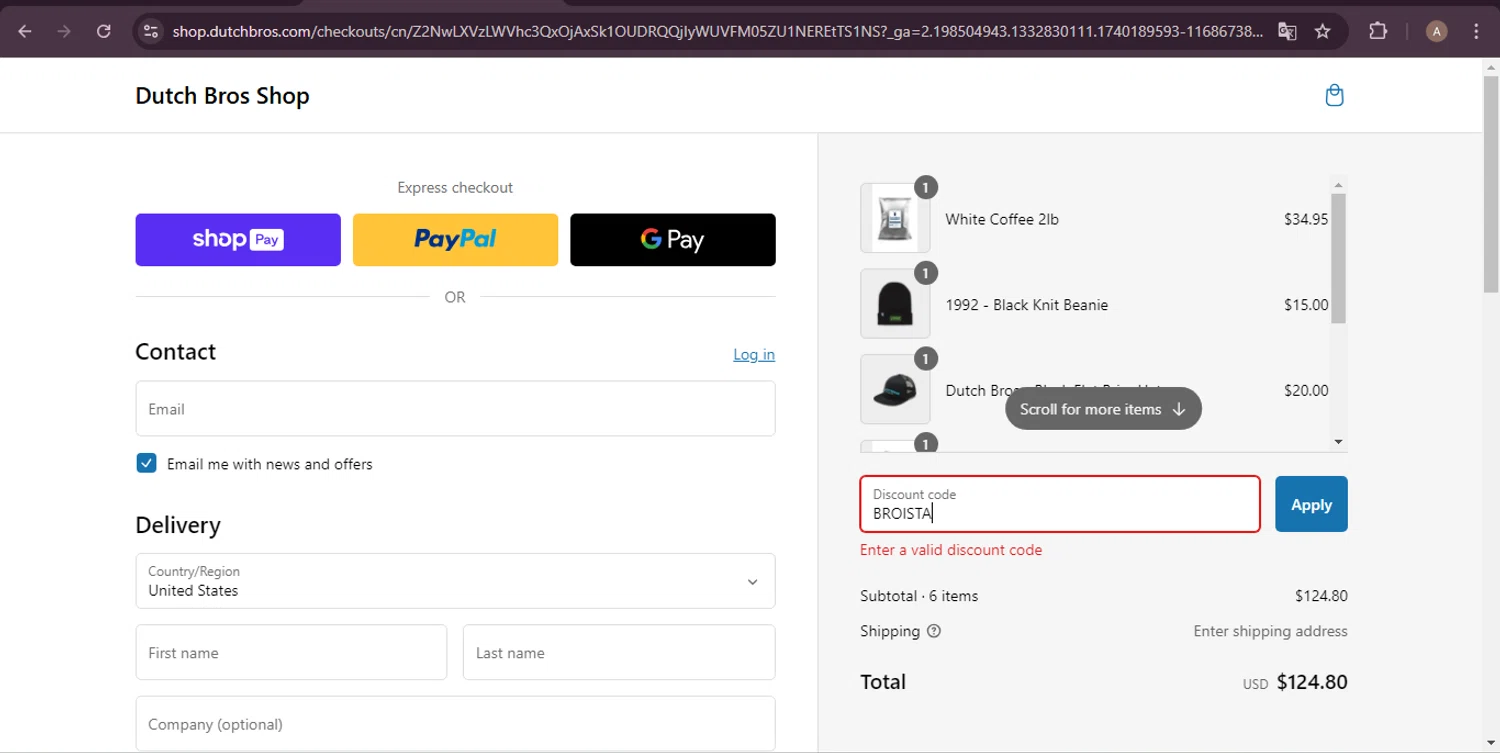Toggle Email me with news and offers
The height and width of the screenshot is (753, 1500).
pyautogui.click(x=147, y=463)
